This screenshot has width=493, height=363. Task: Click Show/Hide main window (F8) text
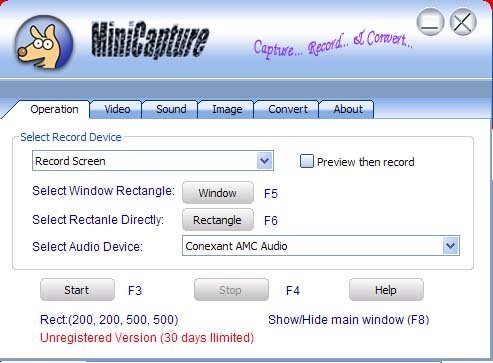348,320
